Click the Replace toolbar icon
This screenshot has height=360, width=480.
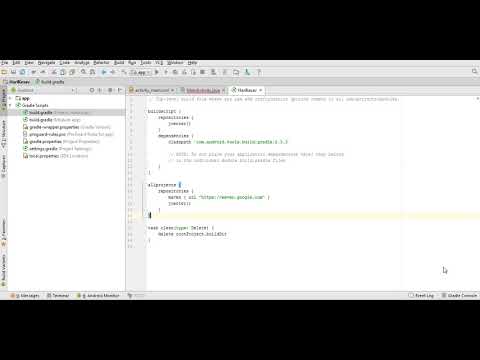click(93, 72)
